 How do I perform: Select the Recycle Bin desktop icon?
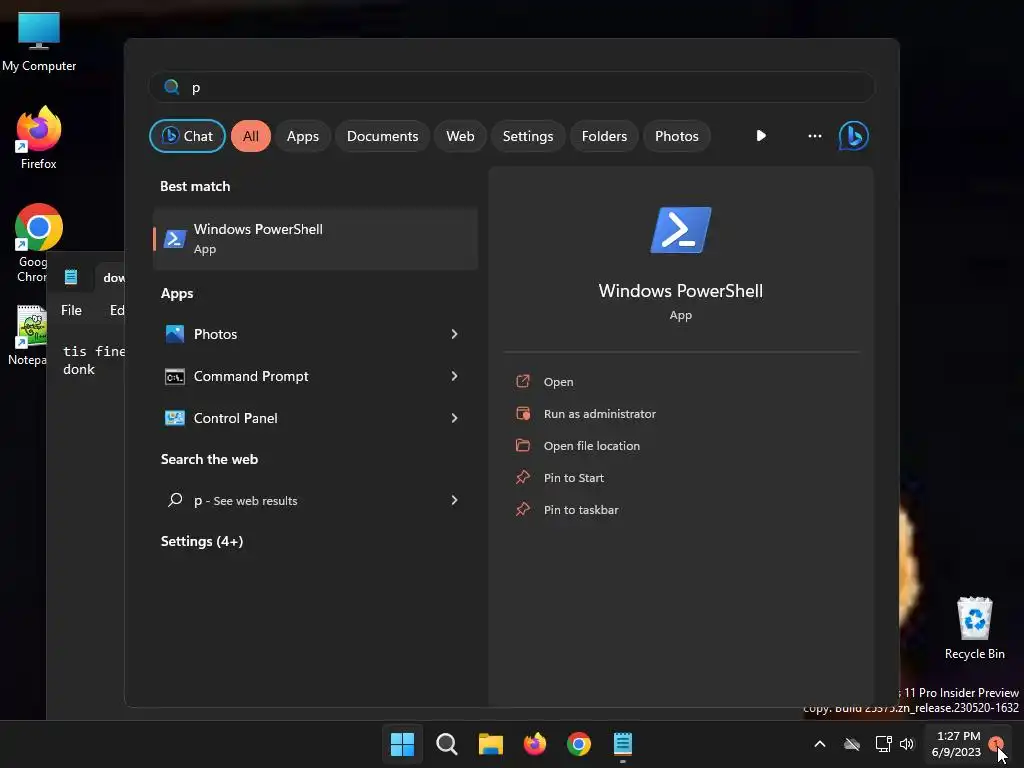tap(974, 628)
